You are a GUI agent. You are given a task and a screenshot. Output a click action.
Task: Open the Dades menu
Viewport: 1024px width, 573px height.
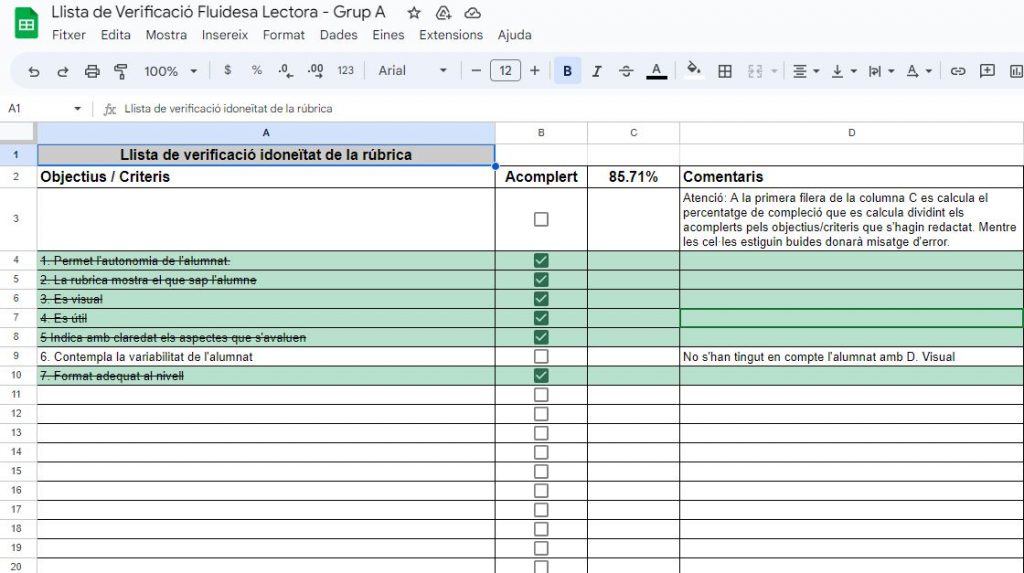click(338, 35)
